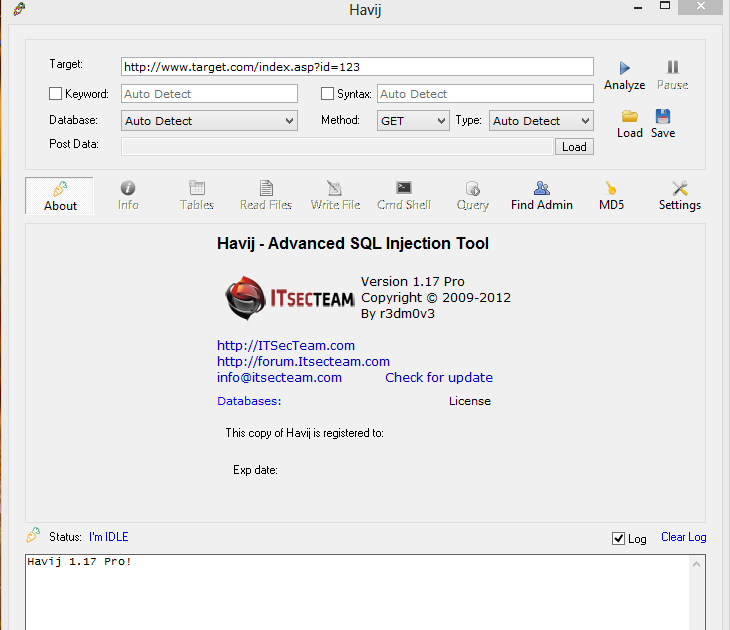Open the Info tab
This screenshot has height=630, width=730.
128,196
